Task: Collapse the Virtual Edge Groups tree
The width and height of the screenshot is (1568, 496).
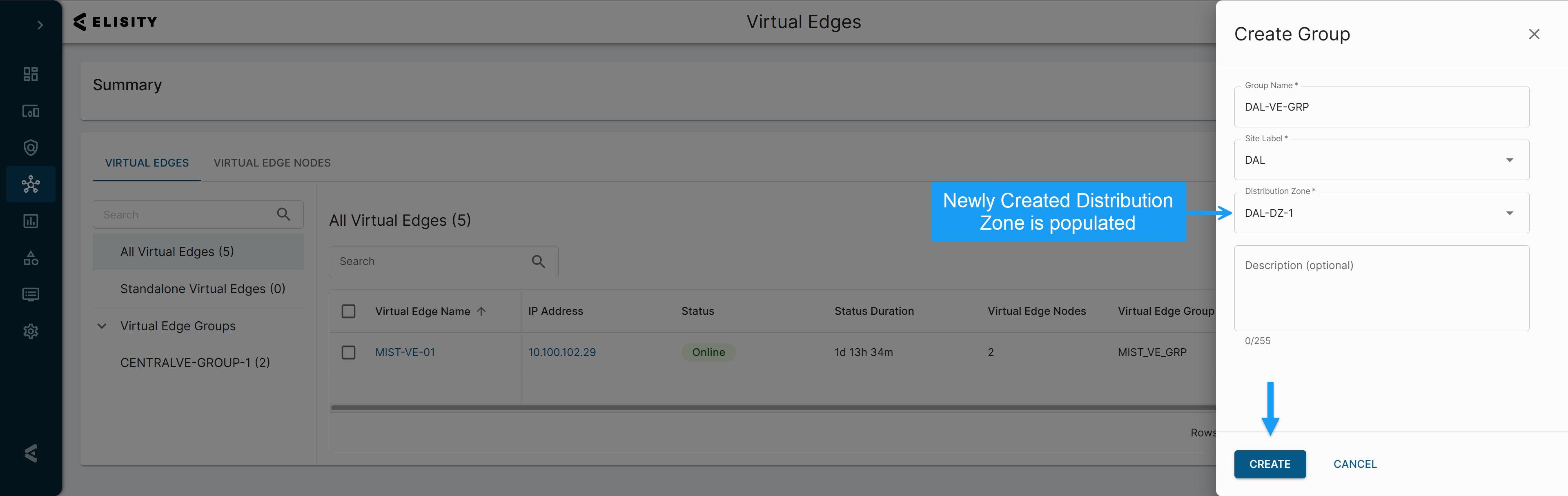Action: [x=102, y=326]
